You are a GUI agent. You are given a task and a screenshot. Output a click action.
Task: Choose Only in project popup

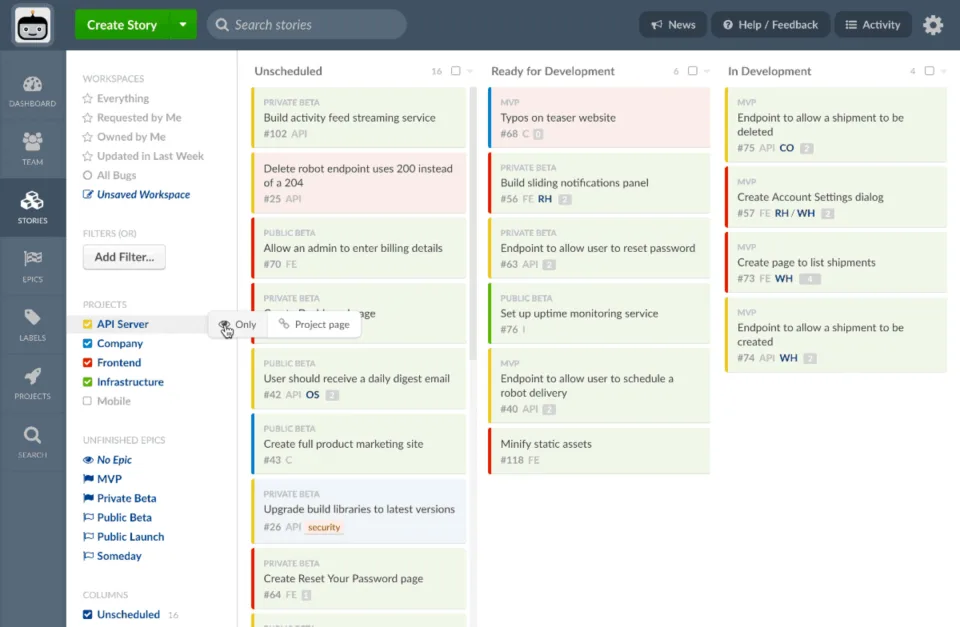(x=238, y=325)
